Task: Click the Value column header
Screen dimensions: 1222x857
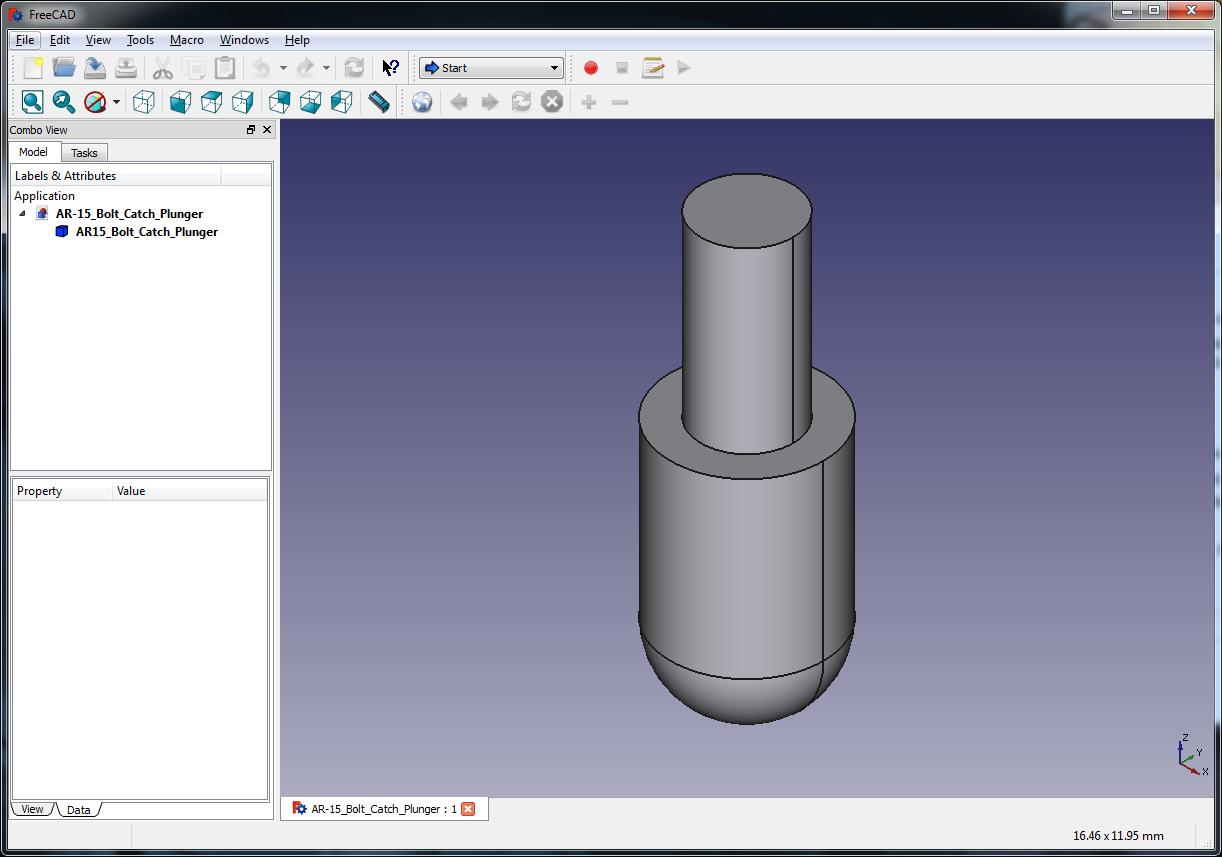Action: 189,491
